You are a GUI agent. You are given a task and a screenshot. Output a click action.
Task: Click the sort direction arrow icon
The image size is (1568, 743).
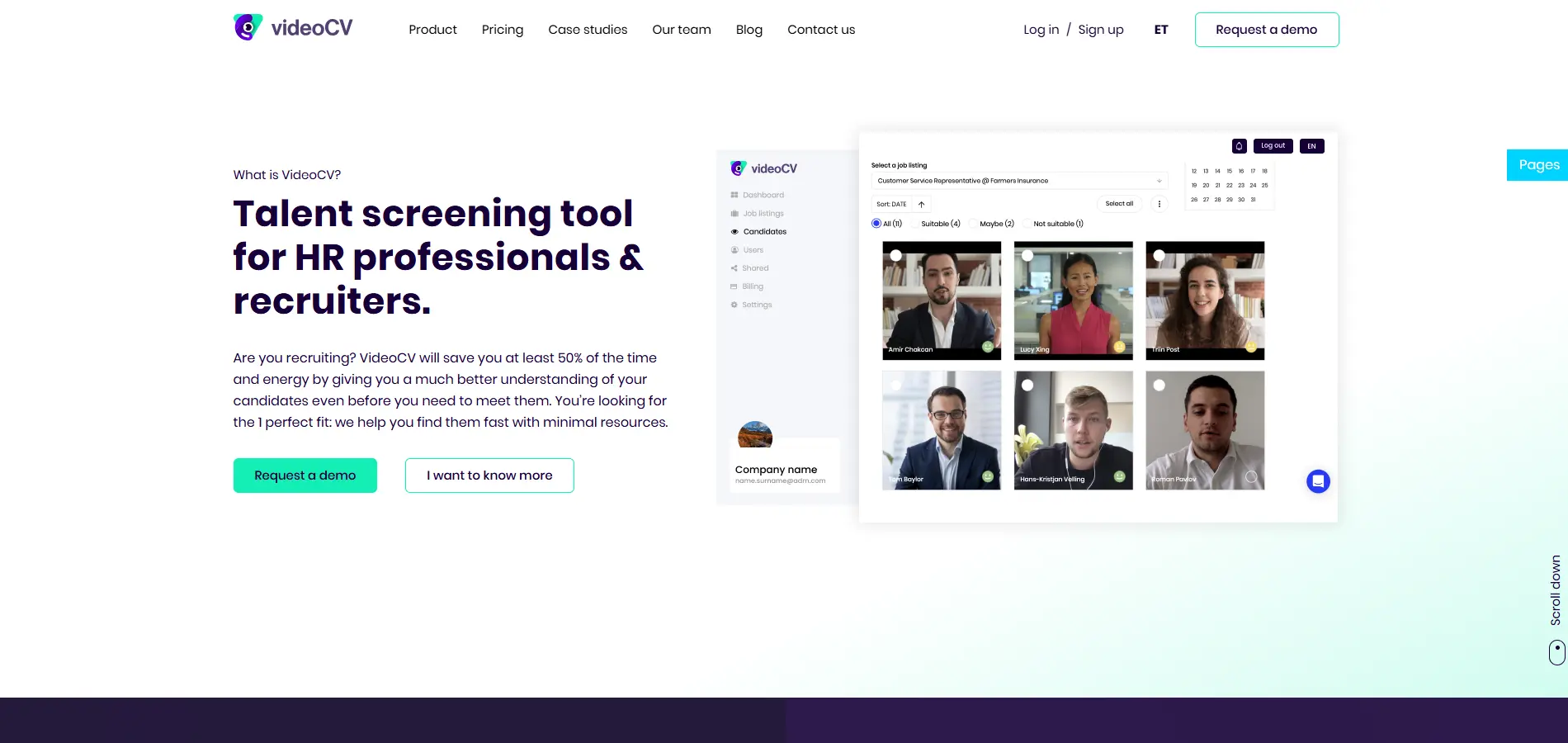pyautogui.click(x=921, y=204)
